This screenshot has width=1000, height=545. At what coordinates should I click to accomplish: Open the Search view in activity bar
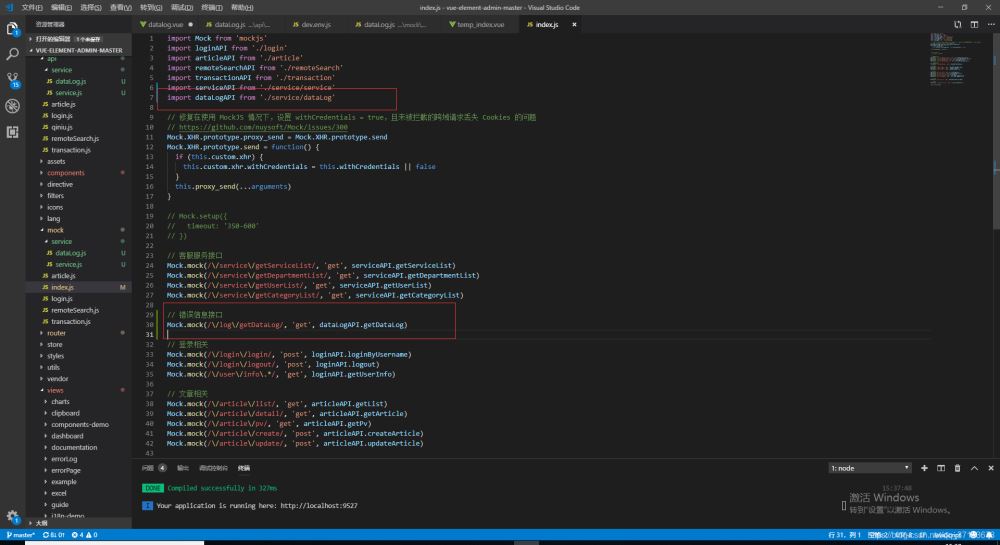coord(13,54)
